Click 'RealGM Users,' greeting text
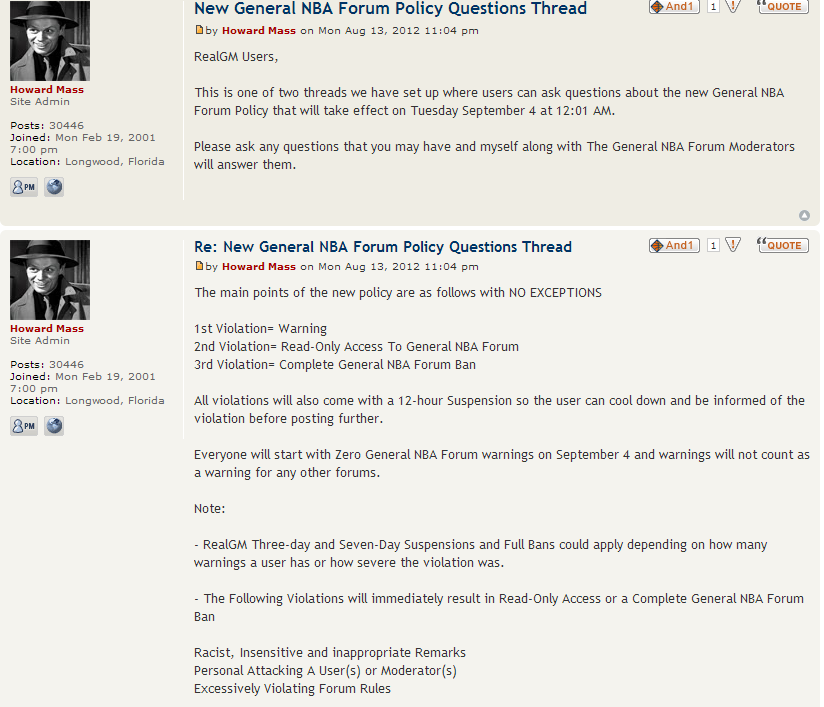824x707 pixels. click(236, 57)
